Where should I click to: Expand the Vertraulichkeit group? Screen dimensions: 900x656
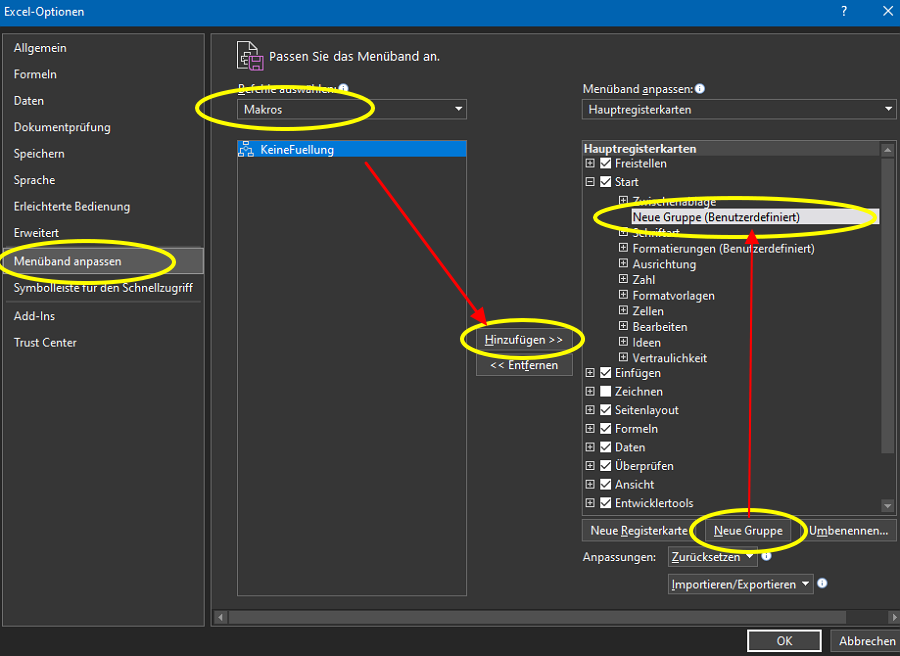point(623,358)
